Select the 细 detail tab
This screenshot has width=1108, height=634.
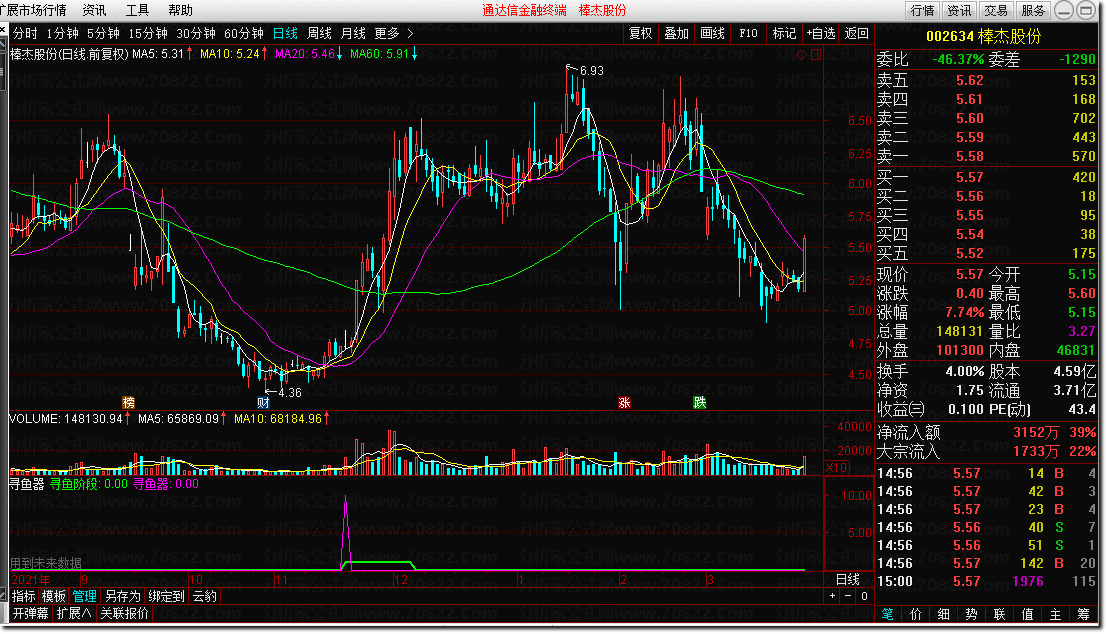click(x=943, y=614)
